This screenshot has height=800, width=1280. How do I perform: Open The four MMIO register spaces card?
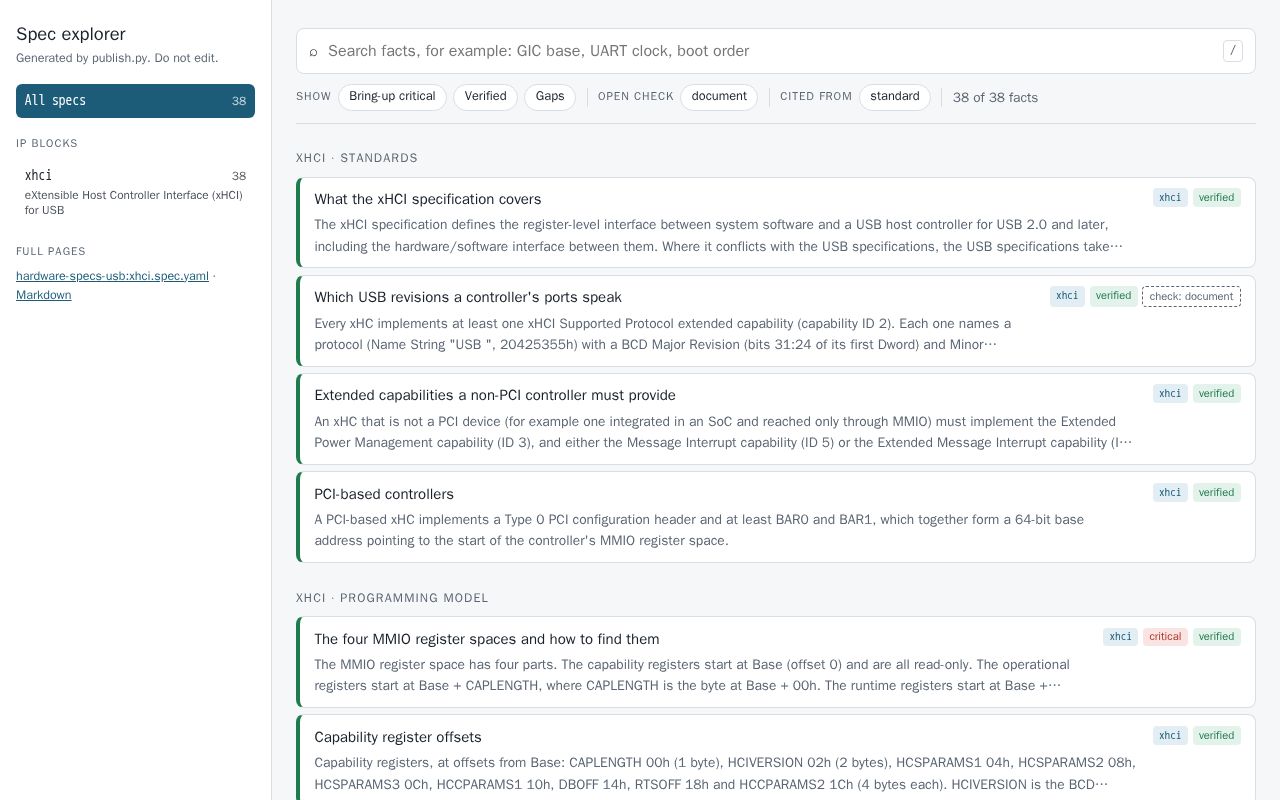coord(776,662)
